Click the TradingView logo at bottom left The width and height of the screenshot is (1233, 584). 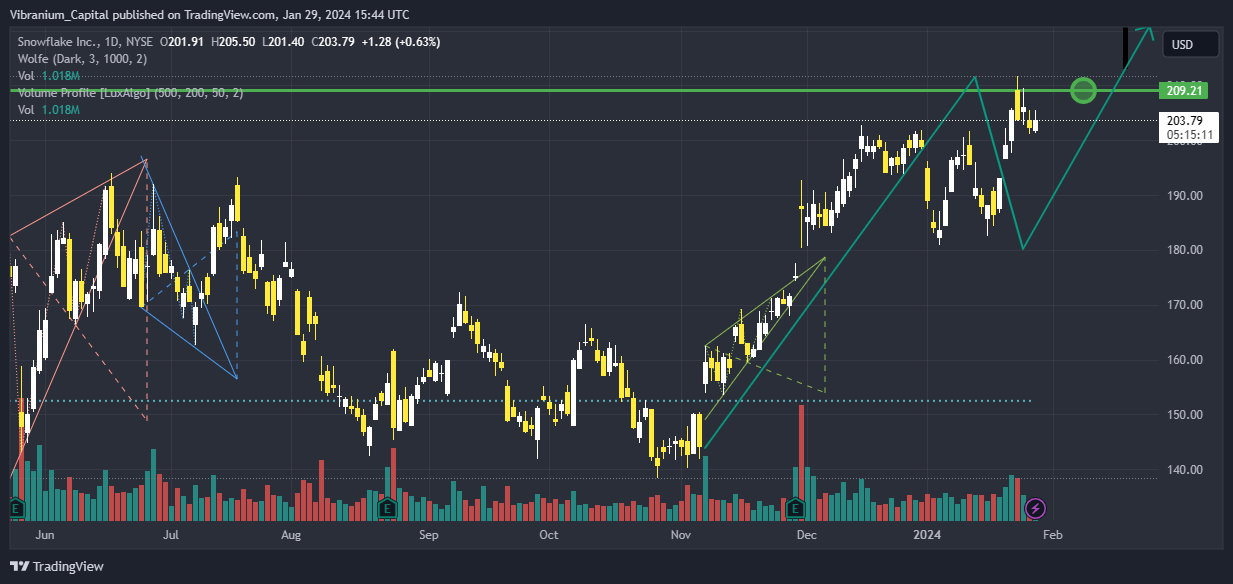[x=58, y=566]
